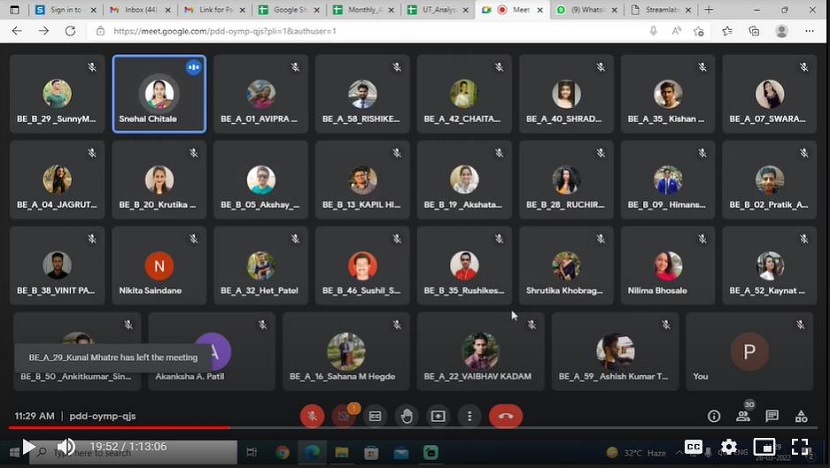Switch to the Google Sheets tab
The image size is (830, 468).
pos(289,10)
